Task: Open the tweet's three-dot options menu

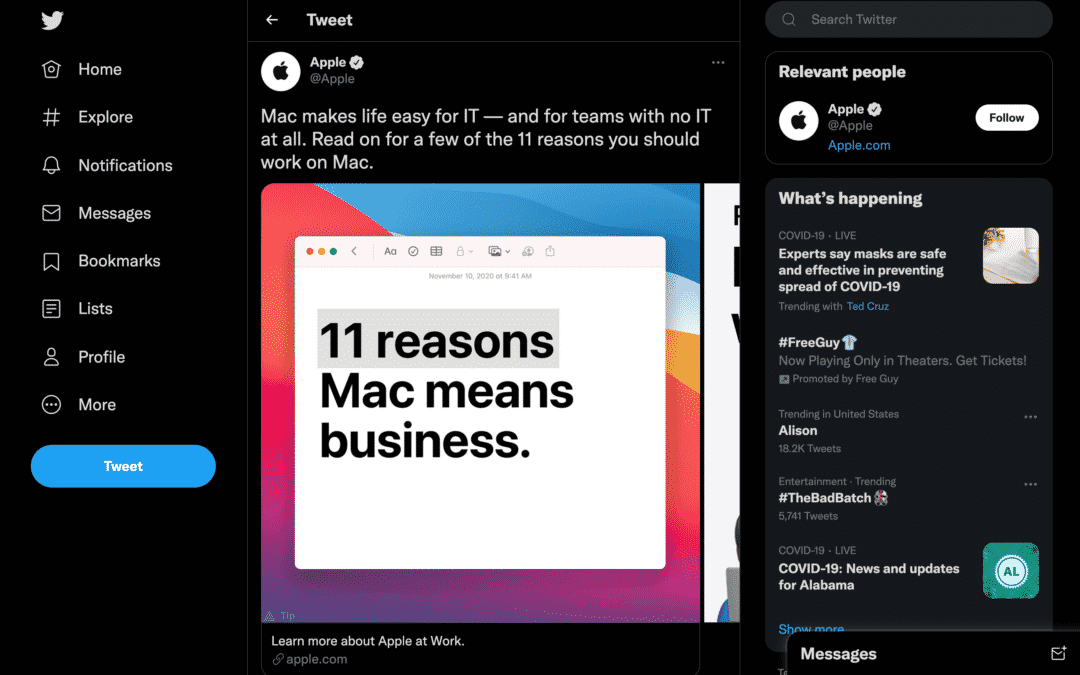Action: [718, 62]
